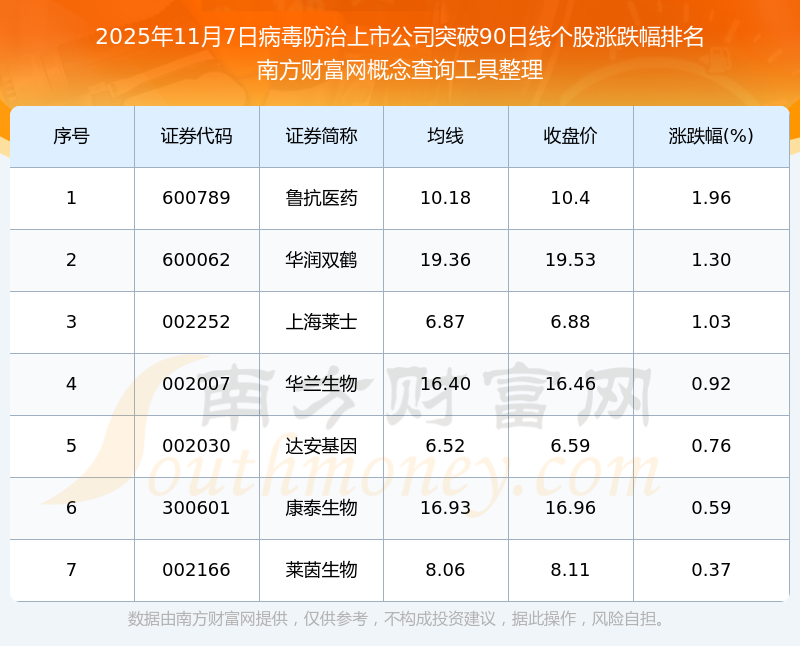Click the 达安基因 stock name
The image size is (800, 646).
click(x=321, y=446)
